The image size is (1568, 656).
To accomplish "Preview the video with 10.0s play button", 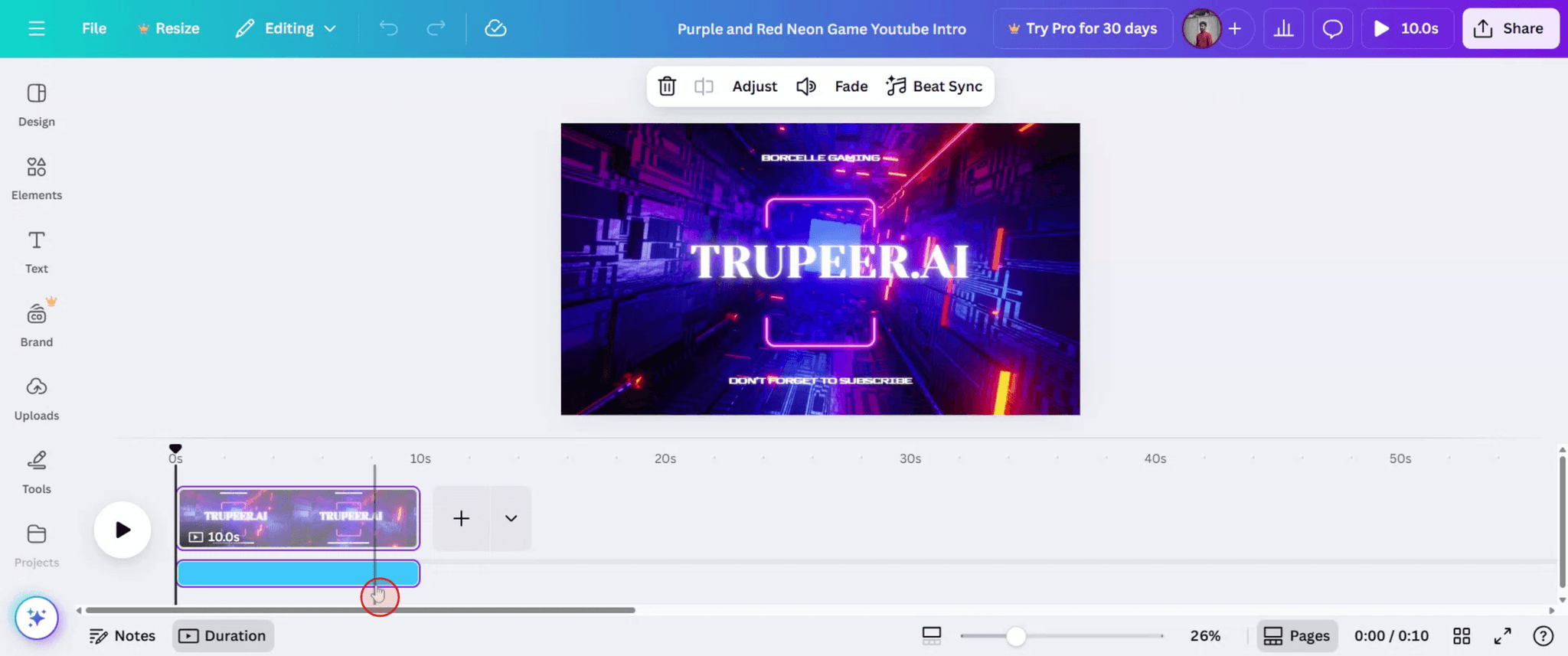I will [x=1407, y=28].
